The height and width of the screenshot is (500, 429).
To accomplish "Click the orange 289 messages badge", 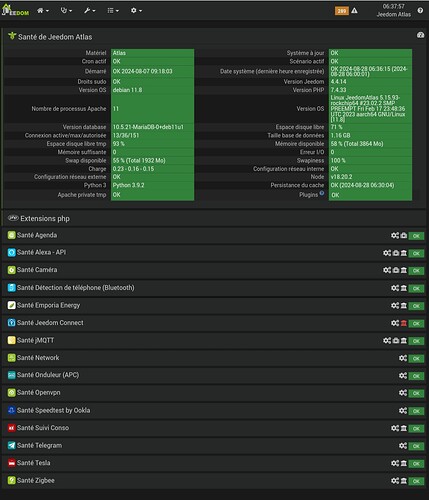I will pos(342,11).
